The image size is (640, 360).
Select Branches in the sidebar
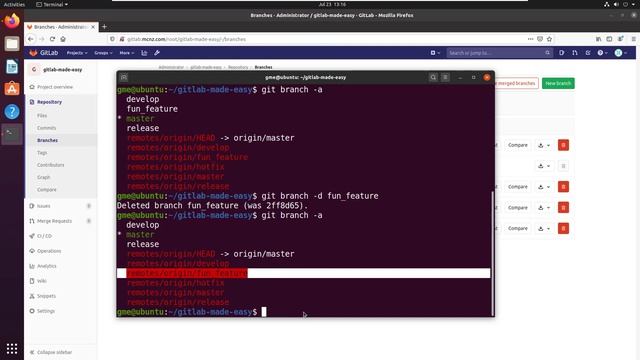47,140
